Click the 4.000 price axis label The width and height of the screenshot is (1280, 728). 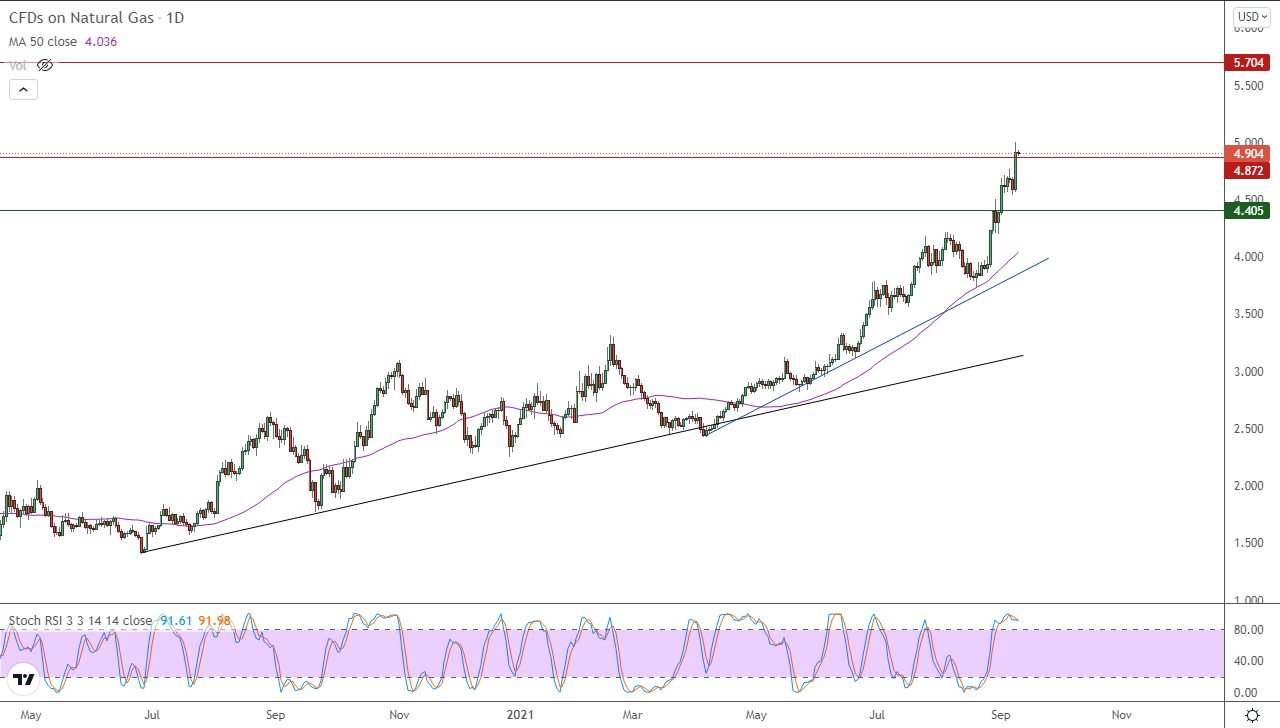pyautogui.click(x=1249, y=257)
